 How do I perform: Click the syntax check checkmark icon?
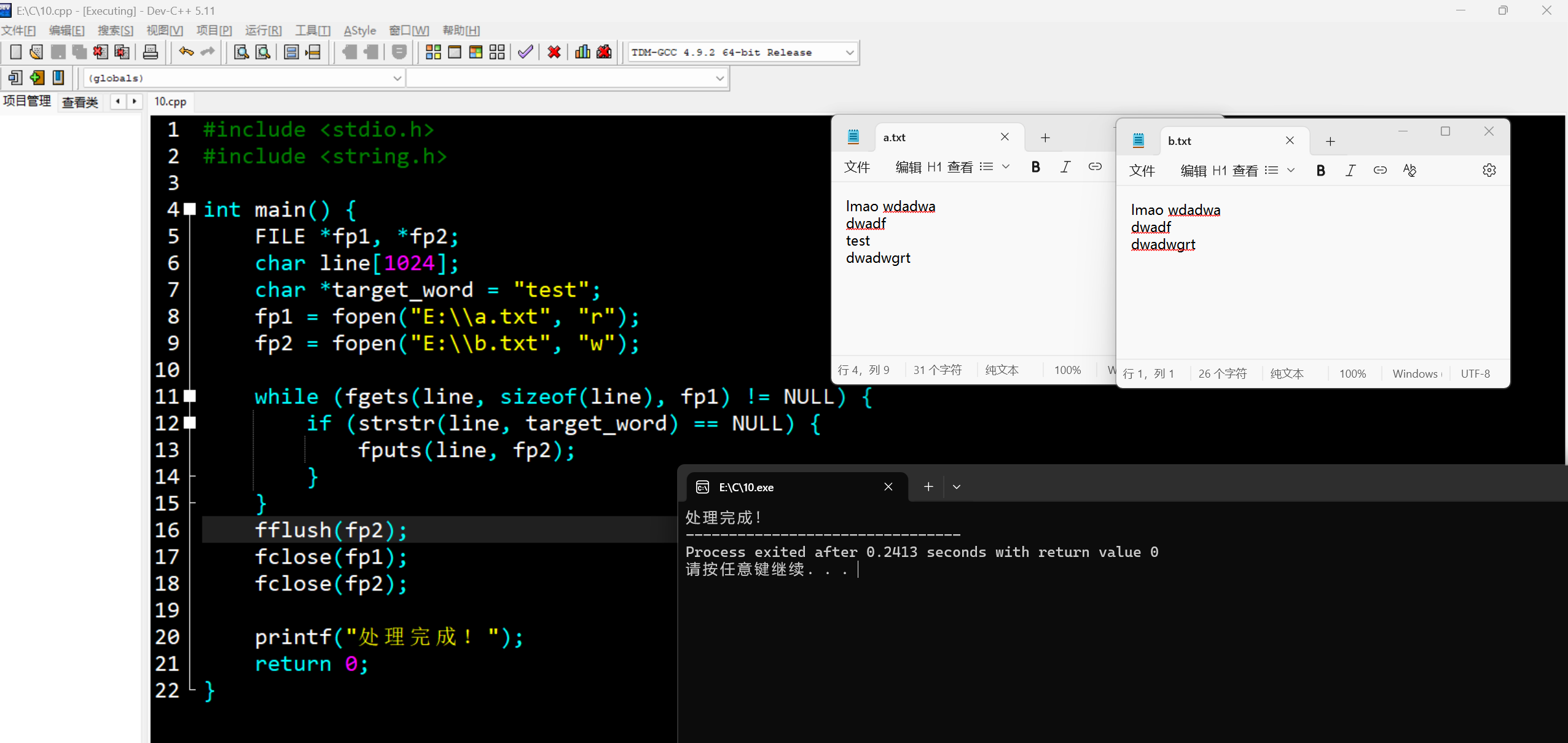pos(525,52)
